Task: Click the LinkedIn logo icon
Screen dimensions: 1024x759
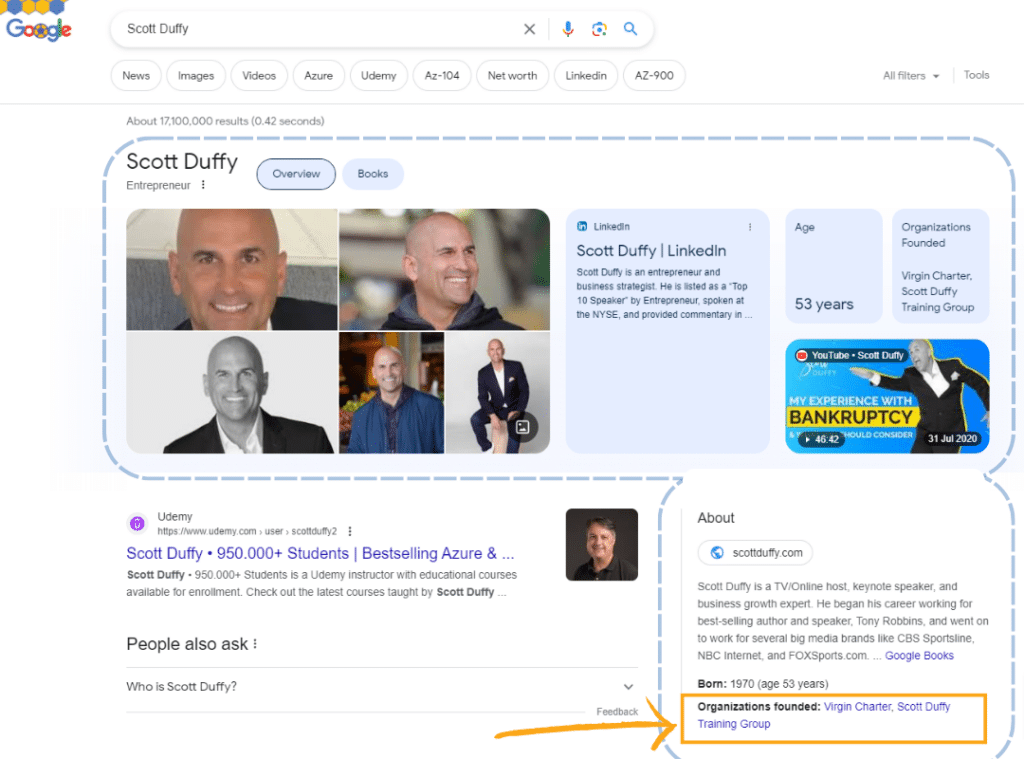Action: click(x=582, y=227)
